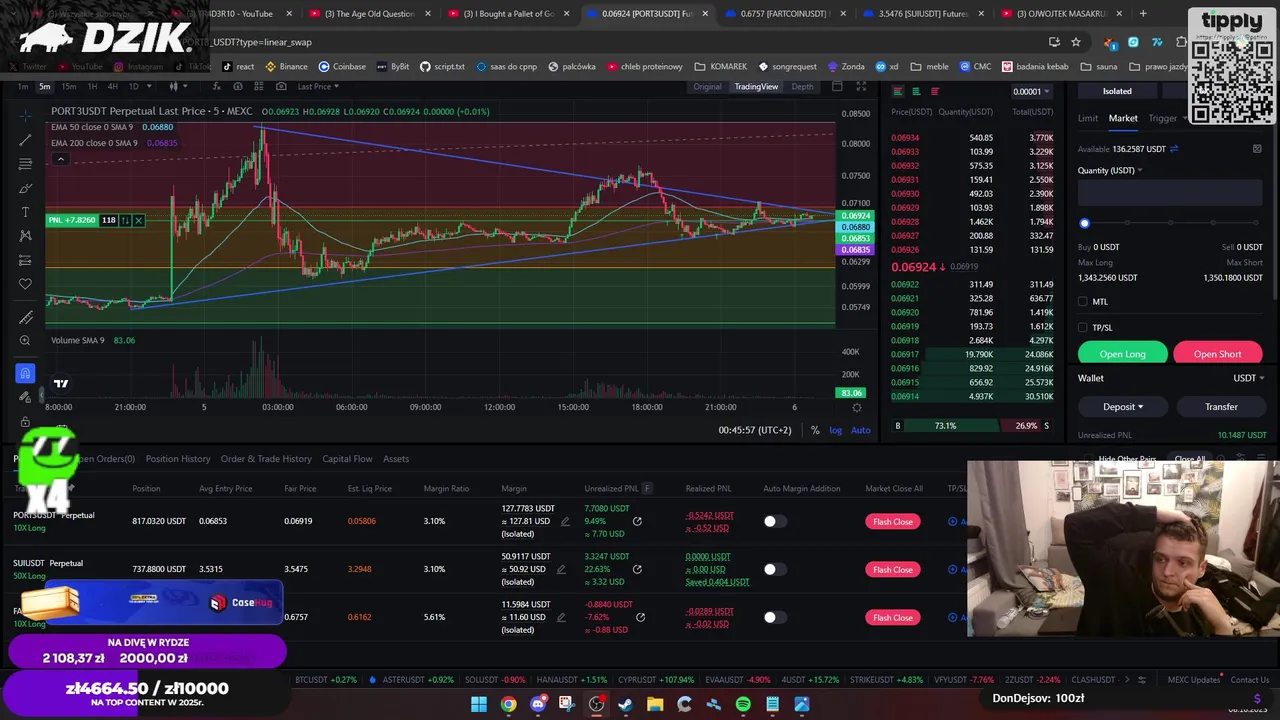Switch to the Assets tab
Screen dimensions: 1280x720
(396, 459)
